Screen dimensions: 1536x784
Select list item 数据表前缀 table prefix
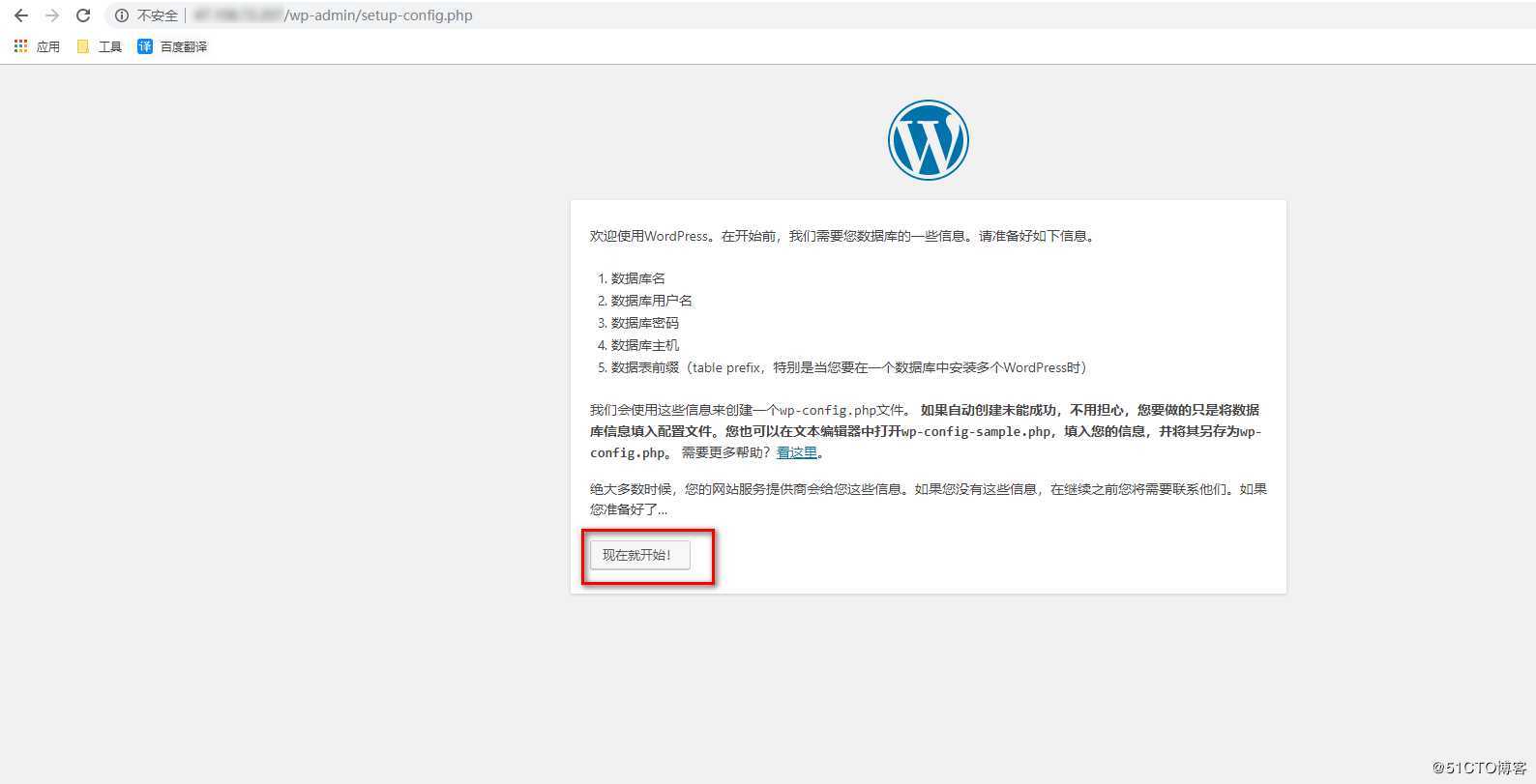[848, 367]
